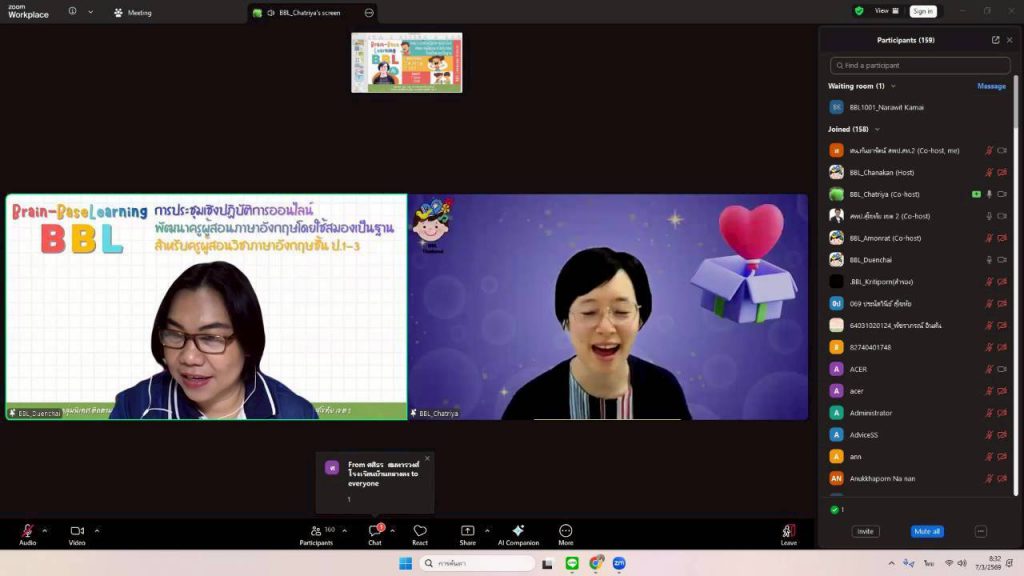Open the meeting info icon
1024x576 pixels.
[x=73, y=12]
